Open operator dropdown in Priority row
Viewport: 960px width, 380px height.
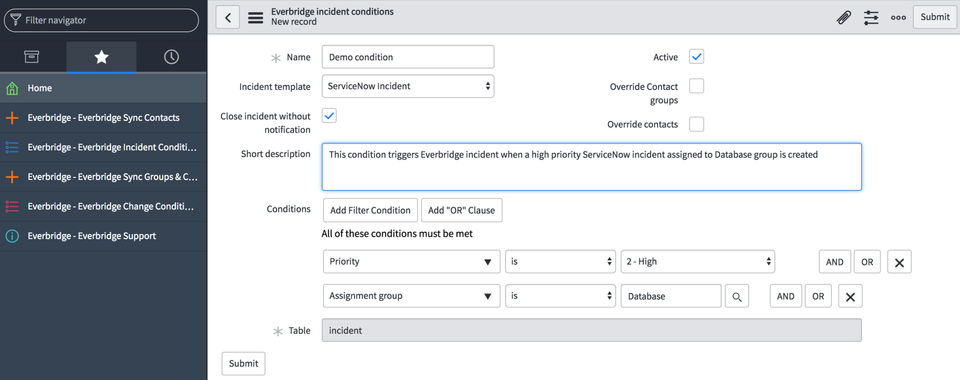[x=560, y=262]
